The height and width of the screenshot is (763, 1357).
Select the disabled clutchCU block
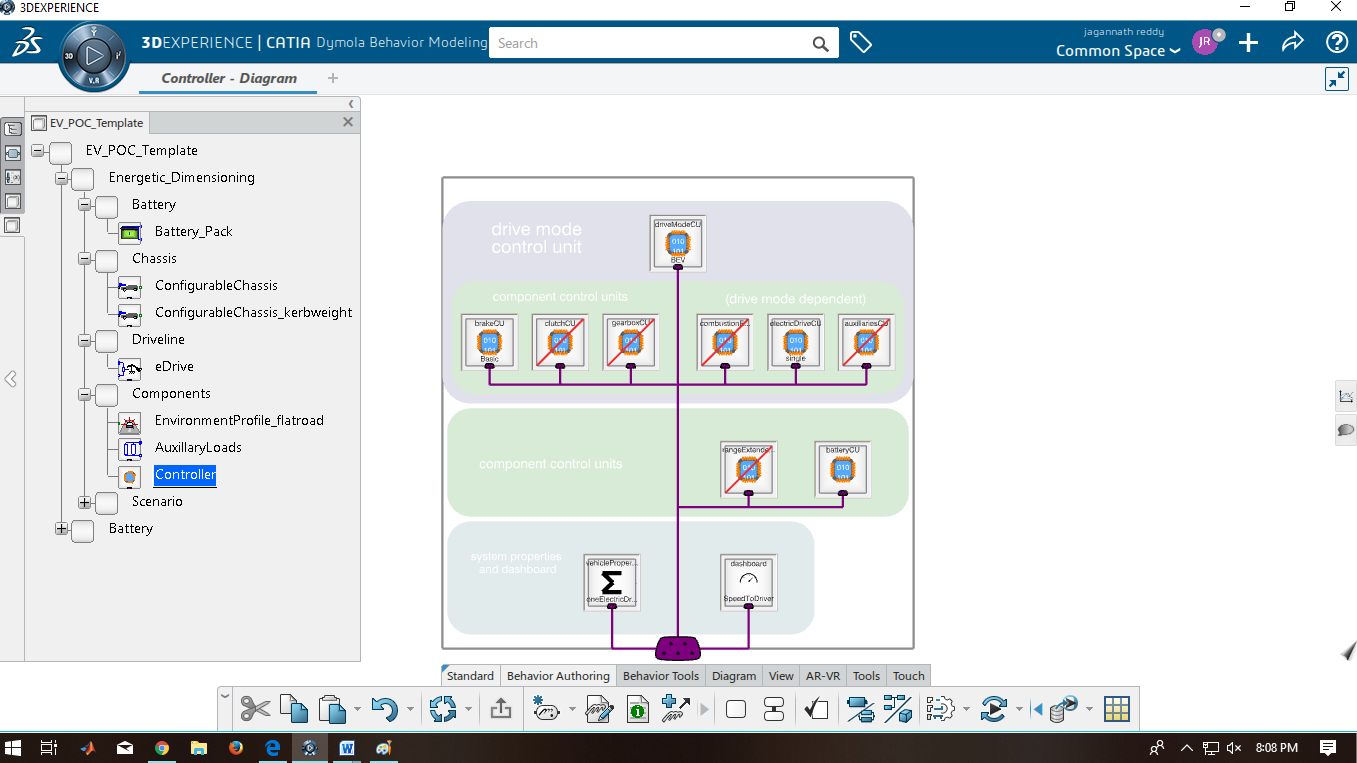(x=560, y=342)
